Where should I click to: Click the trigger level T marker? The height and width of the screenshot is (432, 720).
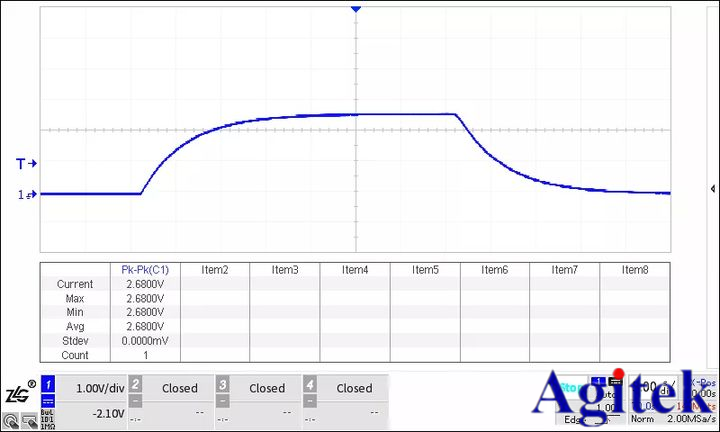pos(25,163)
